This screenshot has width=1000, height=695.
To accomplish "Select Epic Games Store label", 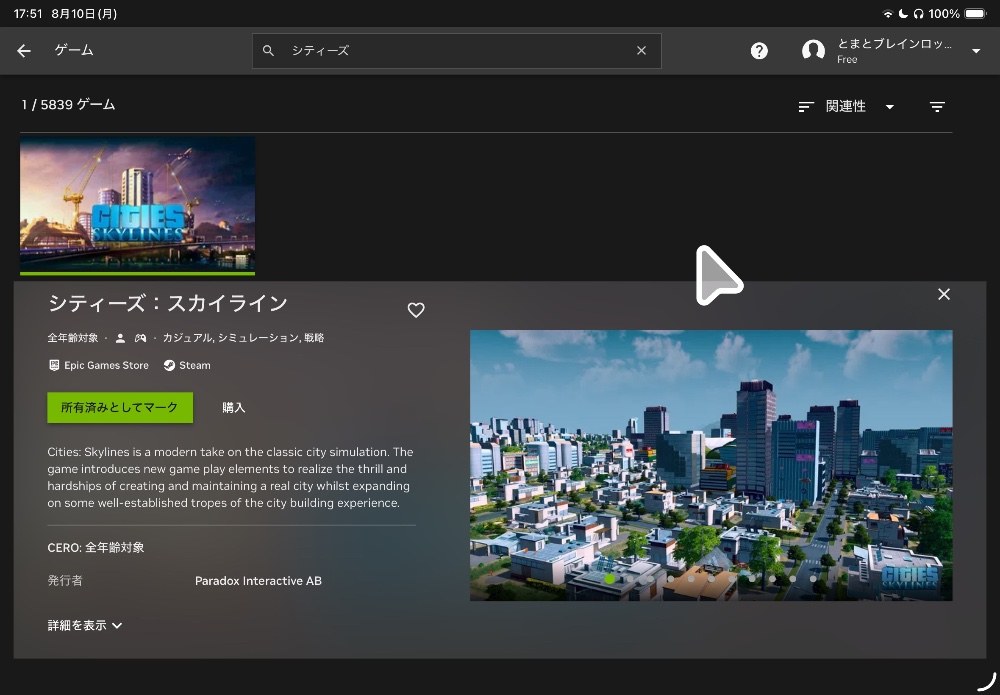I will 107,365.
